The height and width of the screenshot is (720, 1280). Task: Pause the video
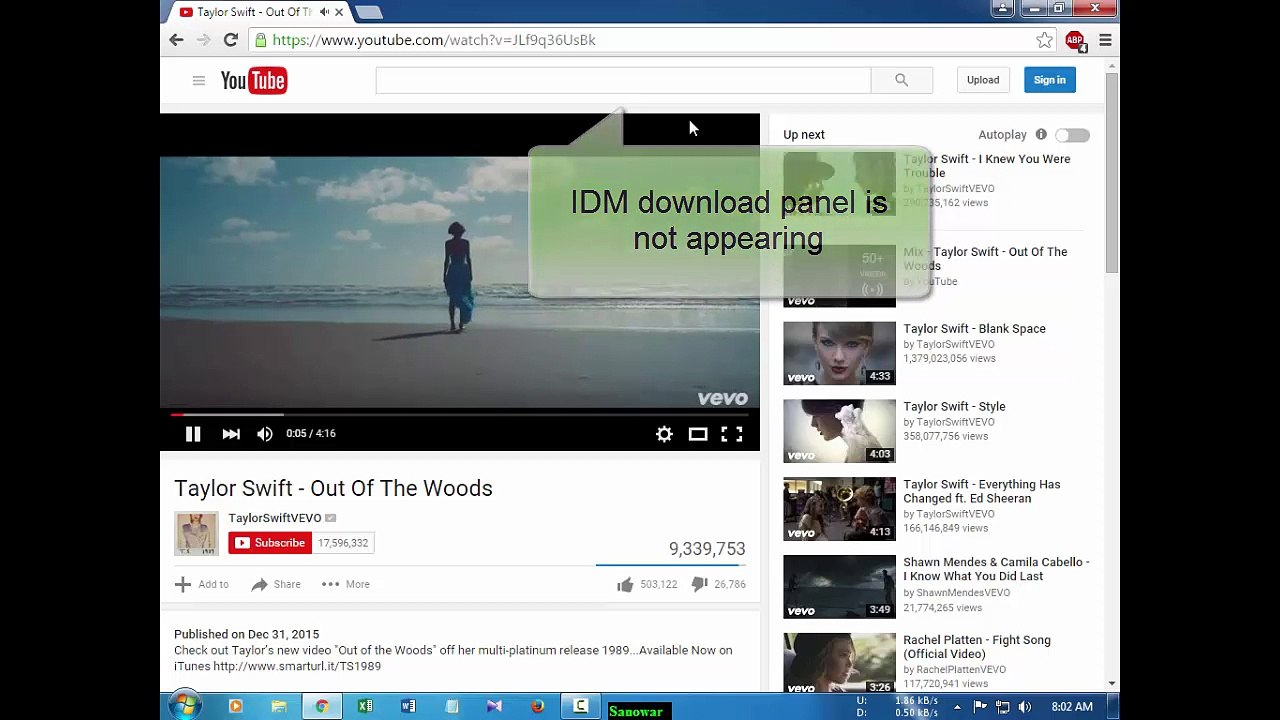pyautogui.click(x=193, y=434)
